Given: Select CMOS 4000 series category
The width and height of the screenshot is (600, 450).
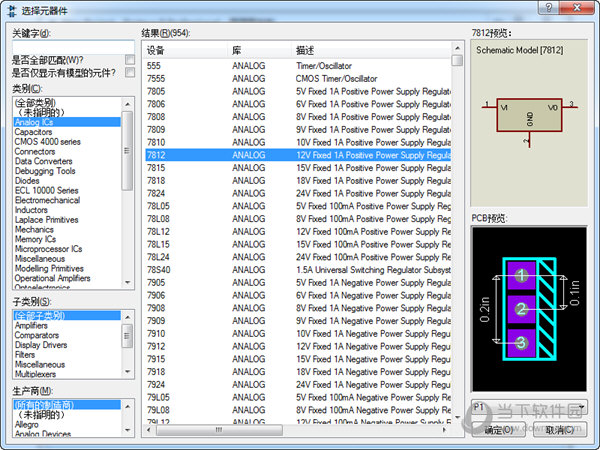Looking at the screenshot, I should click(x=47, y=142).
